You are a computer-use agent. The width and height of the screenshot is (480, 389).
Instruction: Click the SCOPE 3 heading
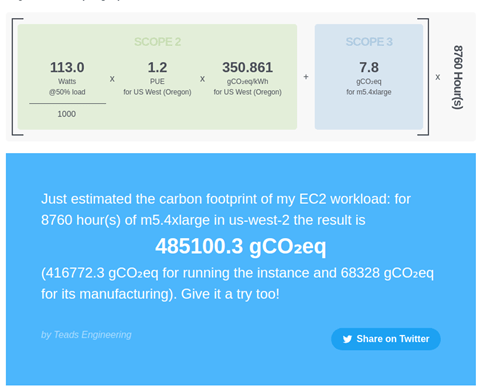[369, 42]
